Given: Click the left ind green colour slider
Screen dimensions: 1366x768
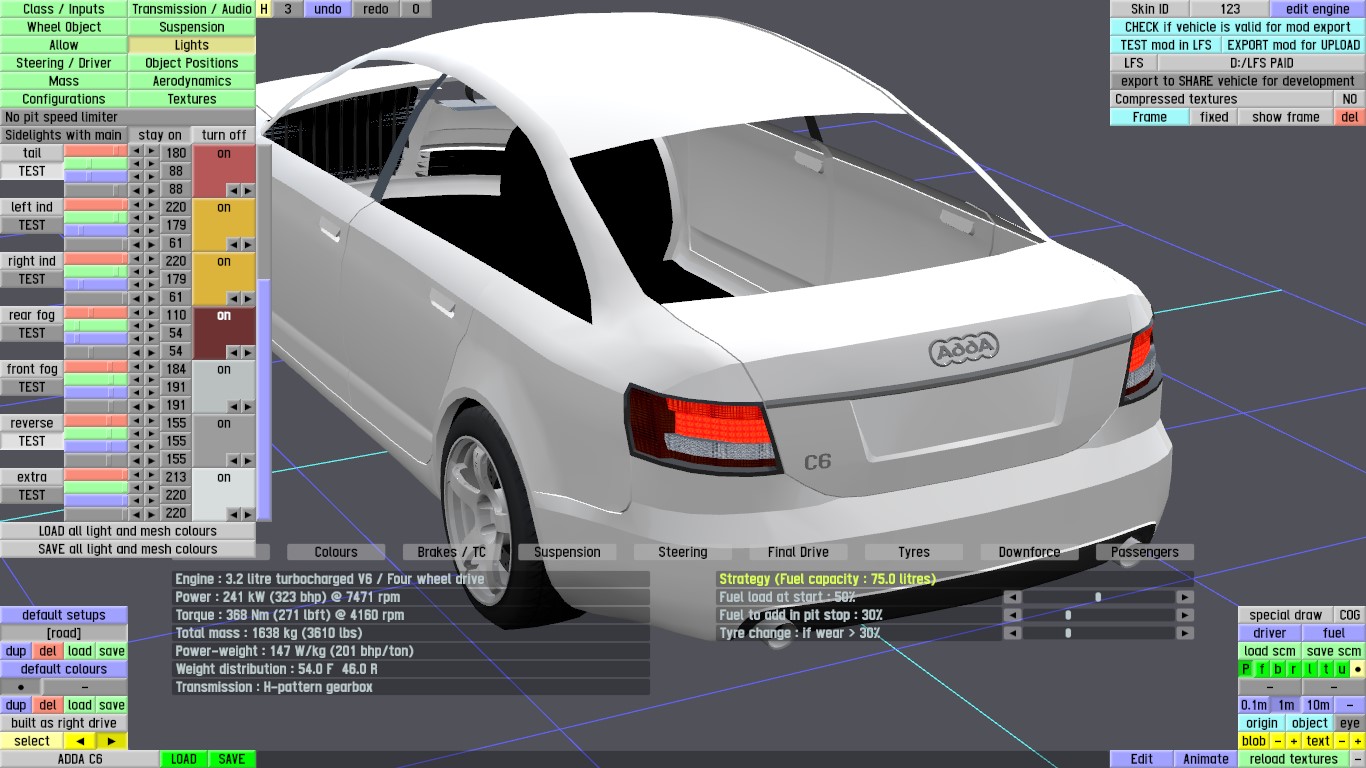Looking at the screenshot, I should (96, 218).
